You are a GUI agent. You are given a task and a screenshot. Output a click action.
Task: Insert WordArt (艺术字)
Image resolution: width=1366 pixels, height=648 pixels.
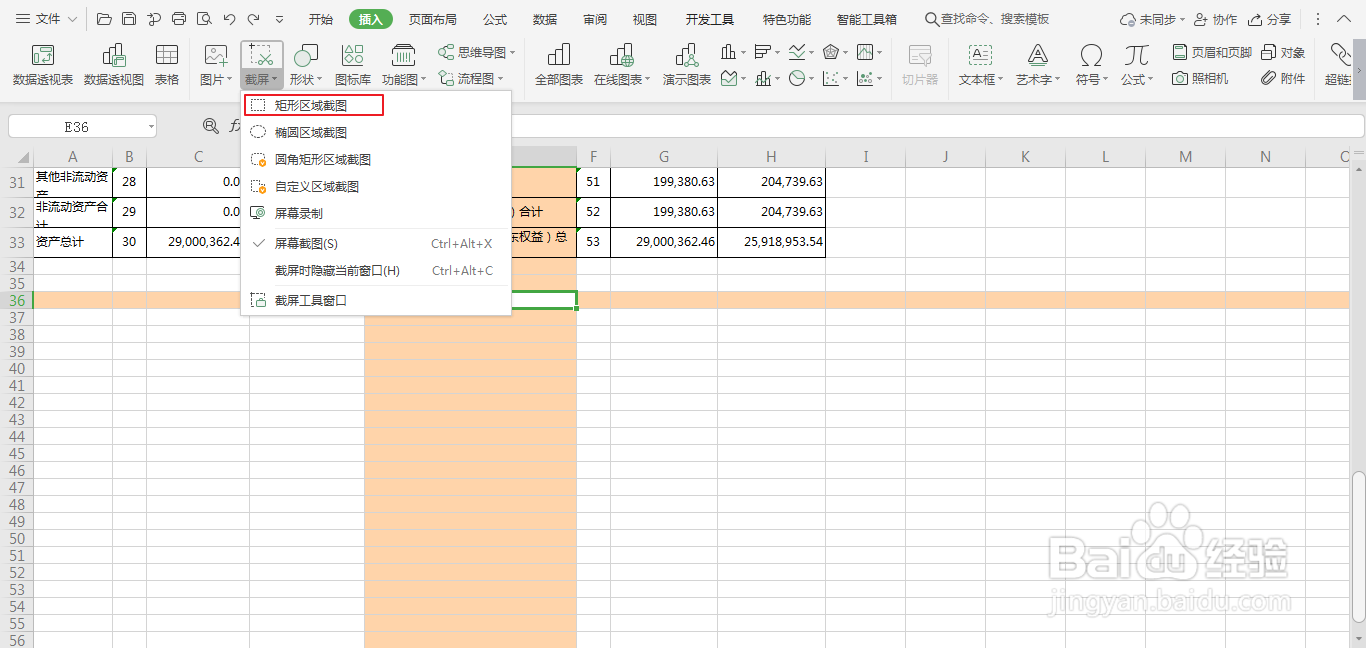tap(1038, 64)
